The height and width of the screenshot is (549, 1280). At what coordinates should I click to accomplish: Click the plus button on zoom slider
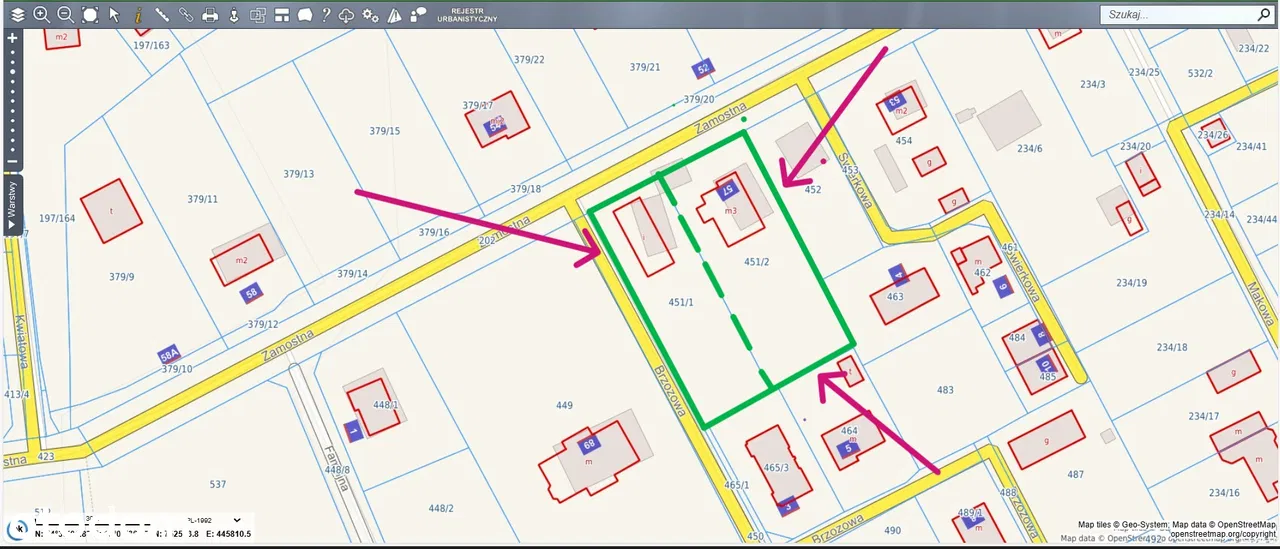pos(12,38)
